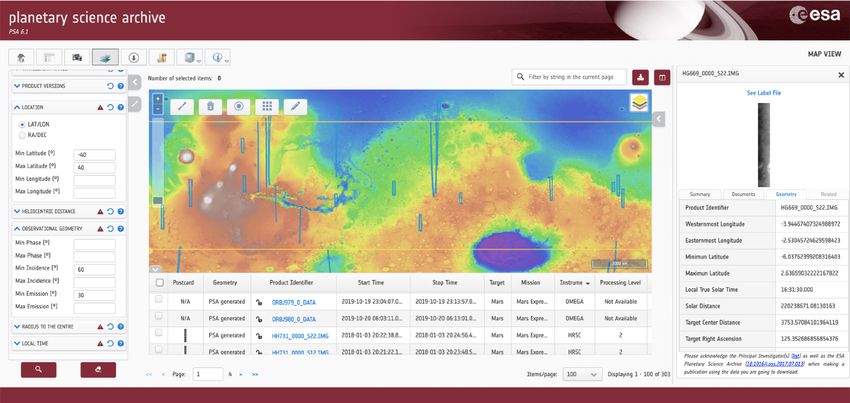Viewport: 850px width, 403px height.
Task: Select the RA/DEC radio button
Action: tap(22, 135)
